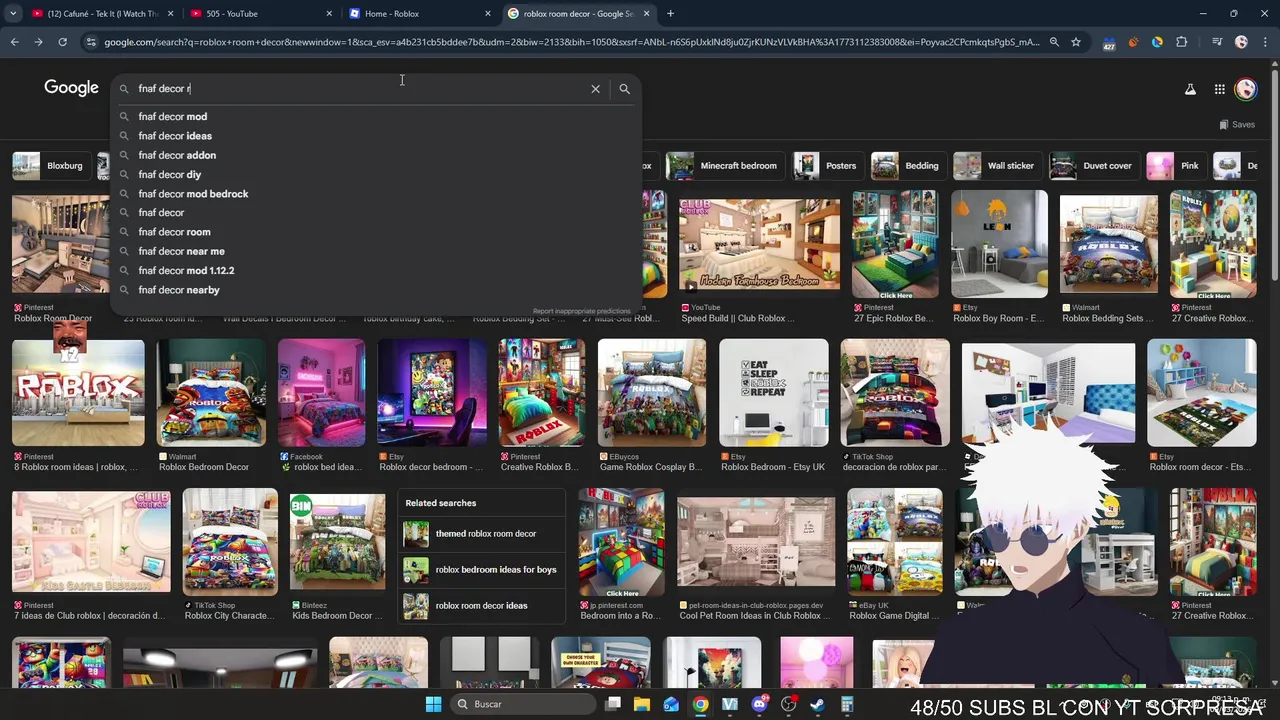Open Calculator from the taskbar
This screenshot has width=1280, height=720.
(x=846, y=704)
